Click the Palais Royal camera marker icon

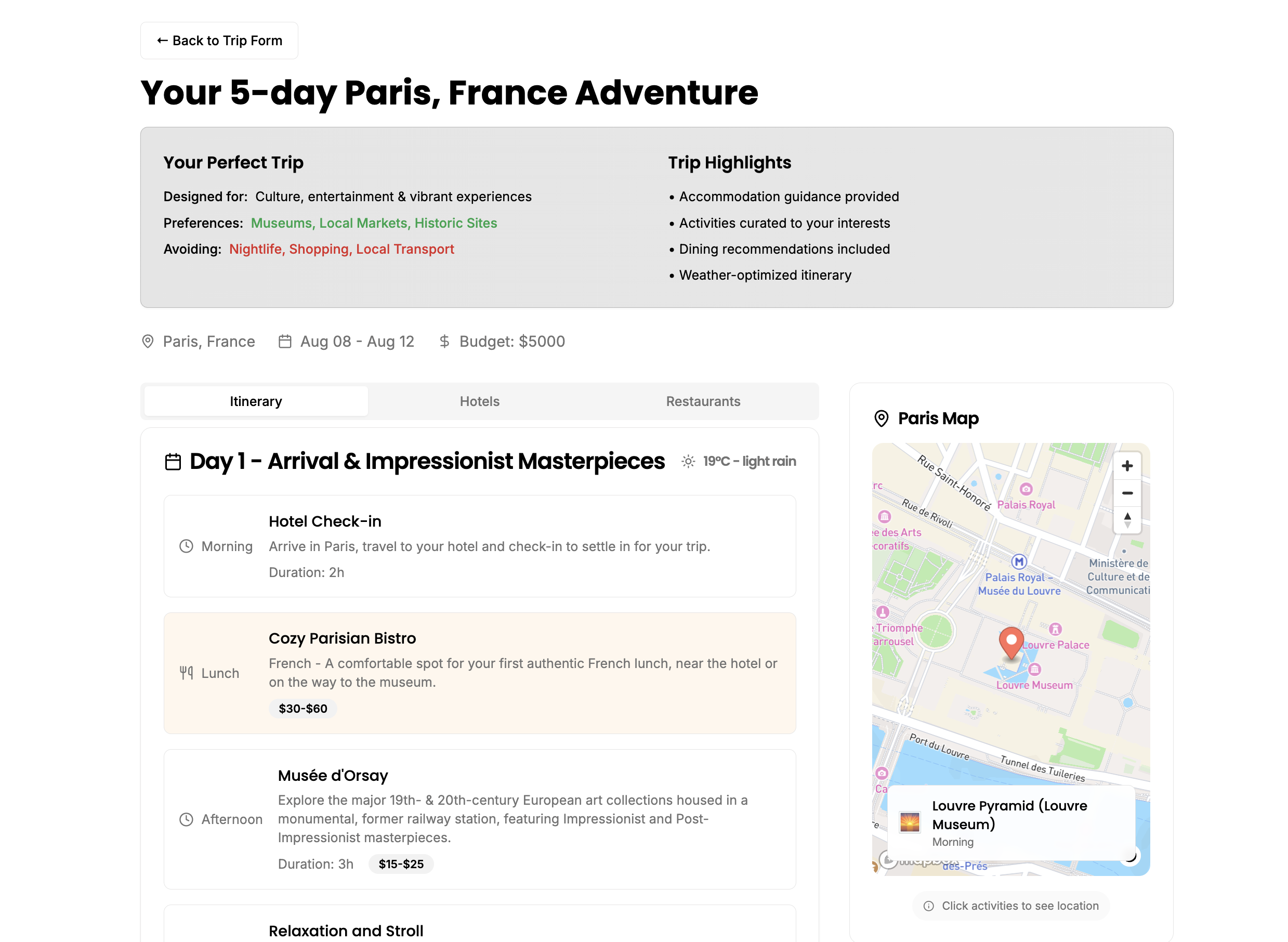tap(1026, 489)
